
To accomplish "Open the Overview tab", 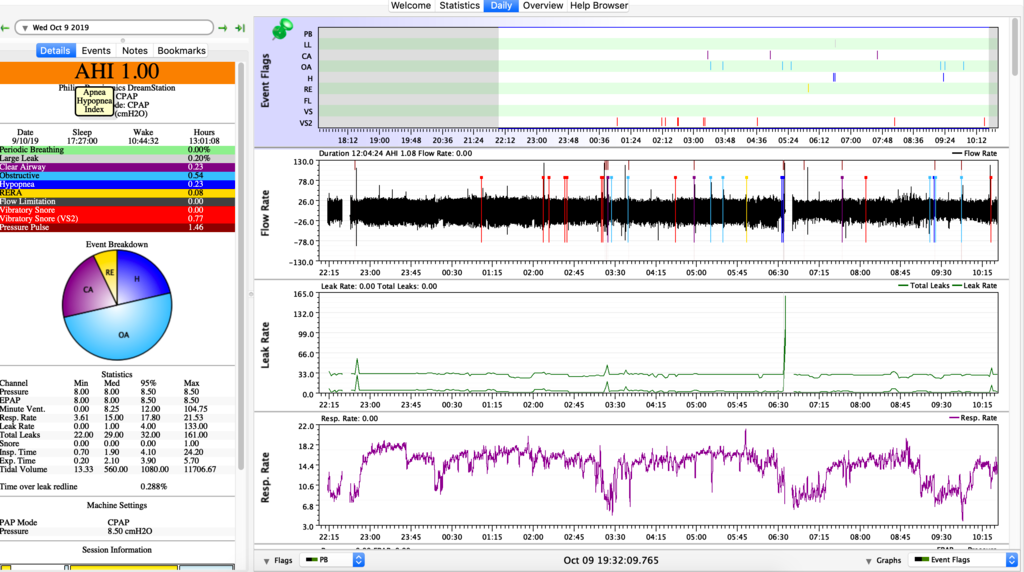I will click(x=543, y=5).
